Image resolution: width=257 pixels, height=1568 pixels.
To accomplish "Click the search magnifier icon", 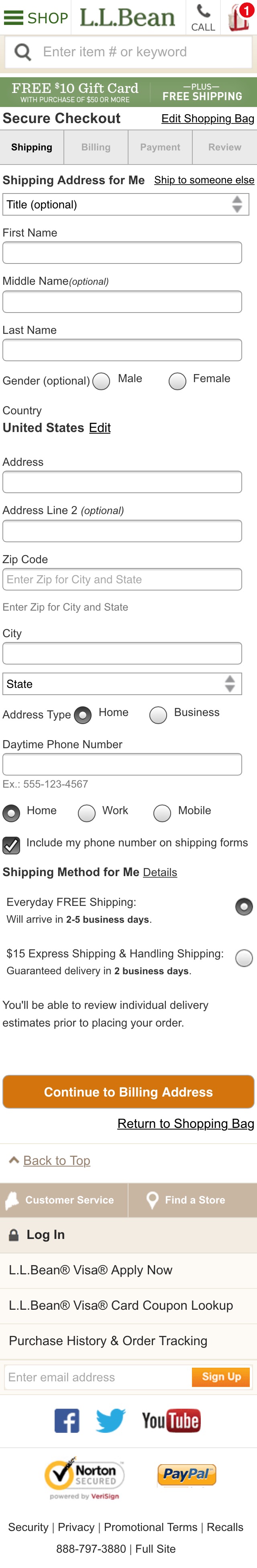I will tap(22, 52).
